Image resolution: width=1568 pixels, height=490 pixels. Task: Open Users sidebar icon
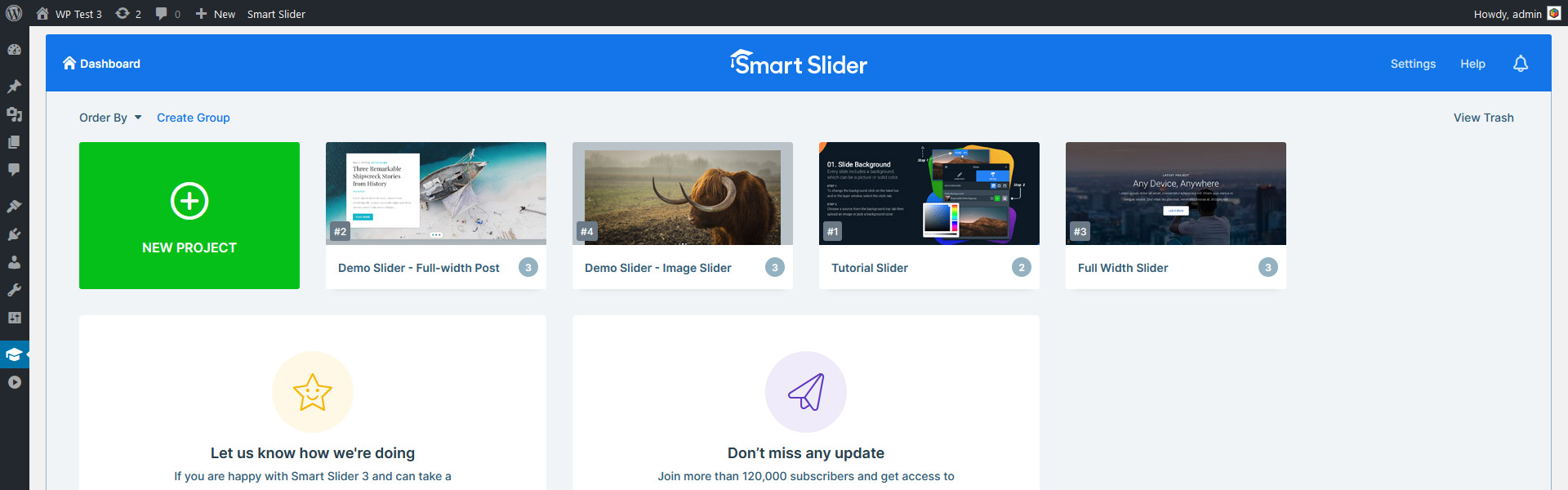click(14, 262)
